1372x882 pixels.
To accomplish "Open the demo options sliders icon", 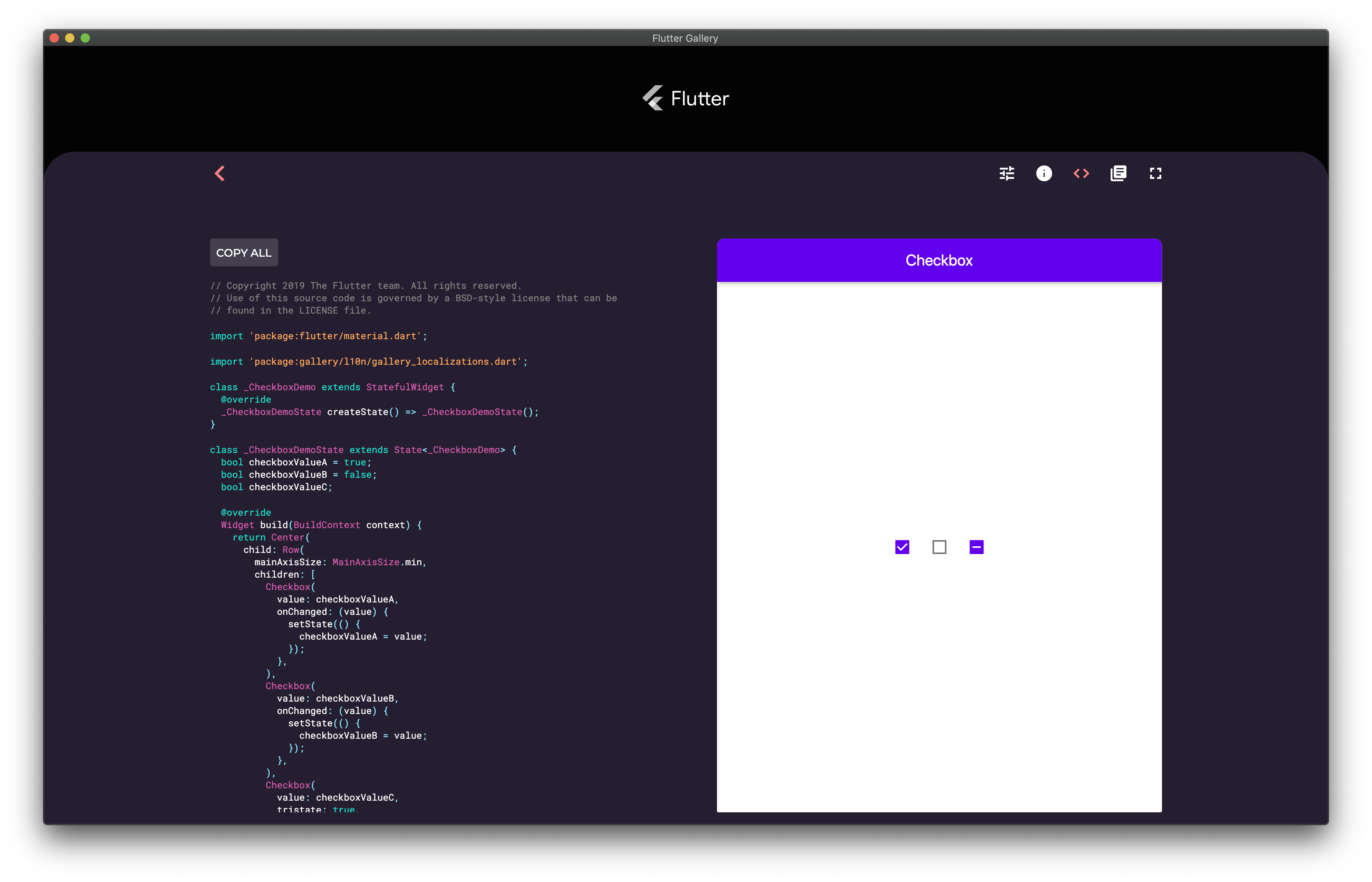I will pos(1006,173).
